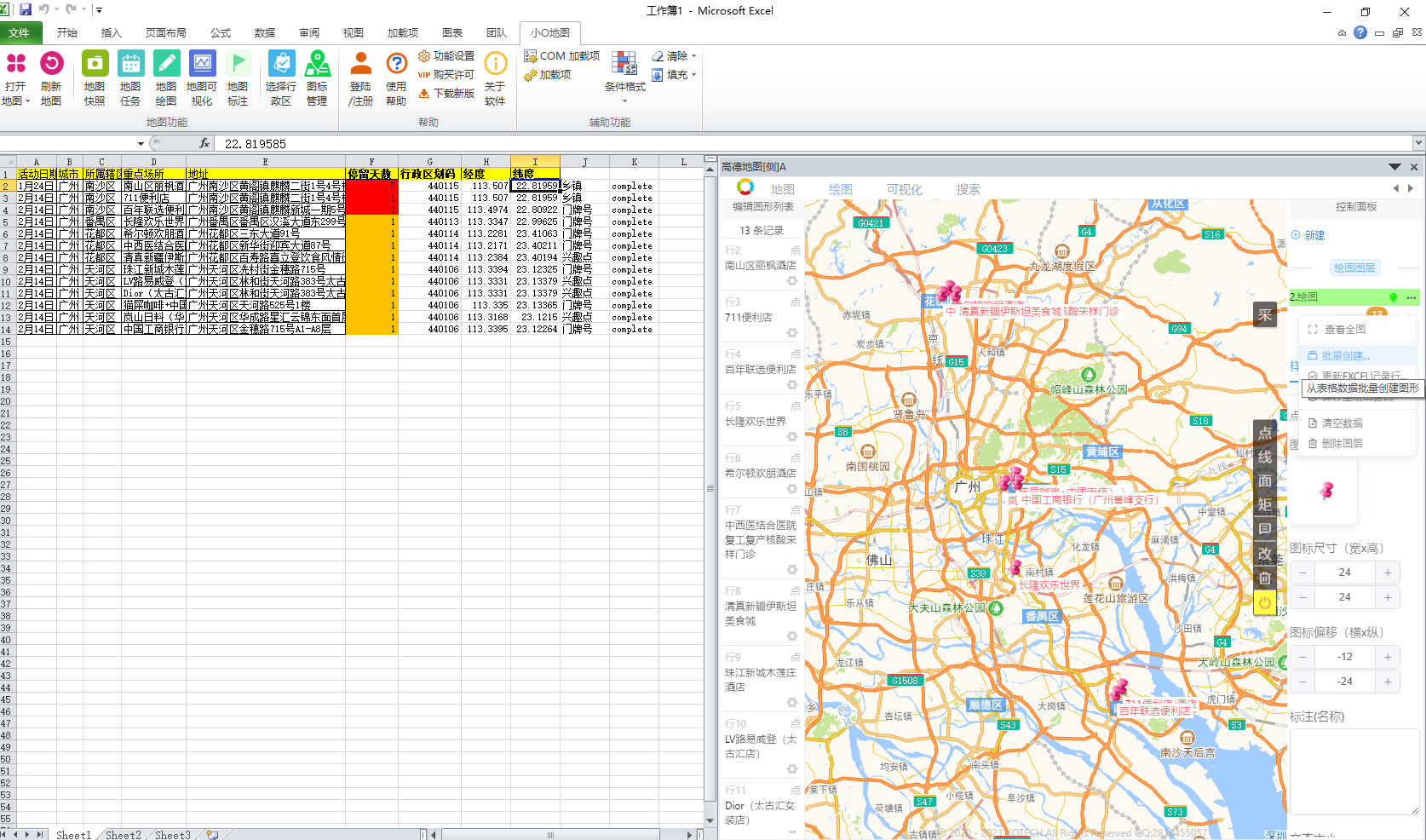Launch the 地图绘图 drawing tool
The image size is (1426, 840).
click(166, 78)
